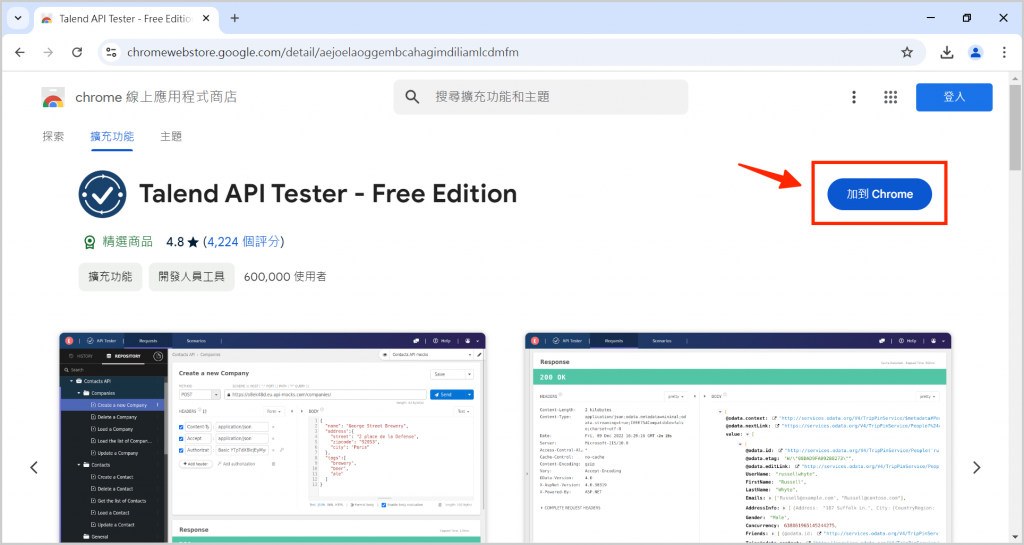The width and height of the screenshot is (1024, 545).
Task: Open the first screenshot thumbnail
Action: (x=272, y=437)
